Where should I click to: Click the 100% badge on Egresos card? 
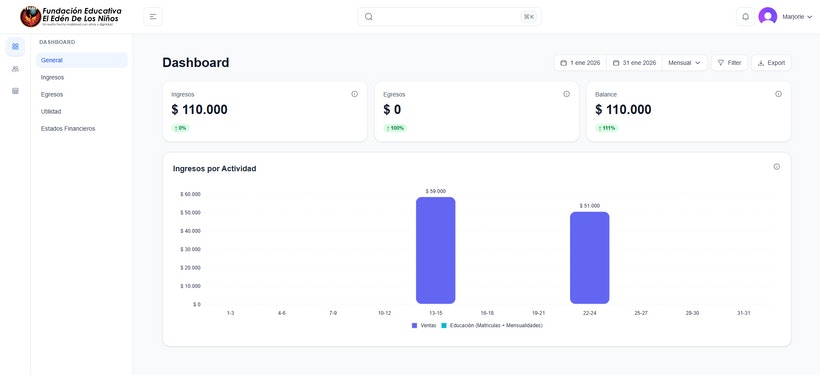(395, 128)
